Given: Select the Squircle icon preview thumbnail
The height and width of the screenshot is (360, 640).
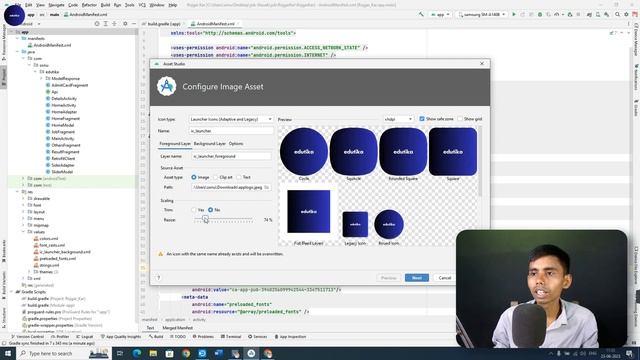Looking at the screenshot, I should click(x=353, y=151).
